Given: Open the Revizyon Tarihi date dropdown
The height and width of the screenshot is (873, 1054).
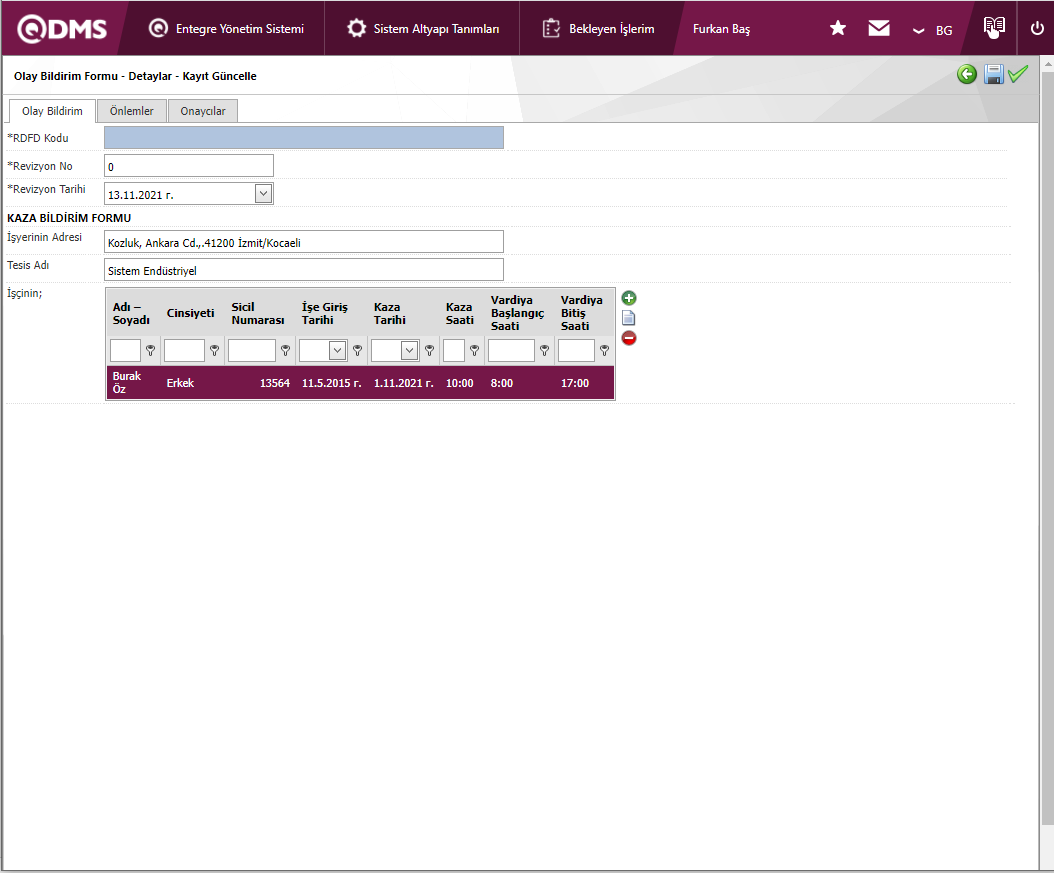Looking at the screenshot, I should [264, 194].
